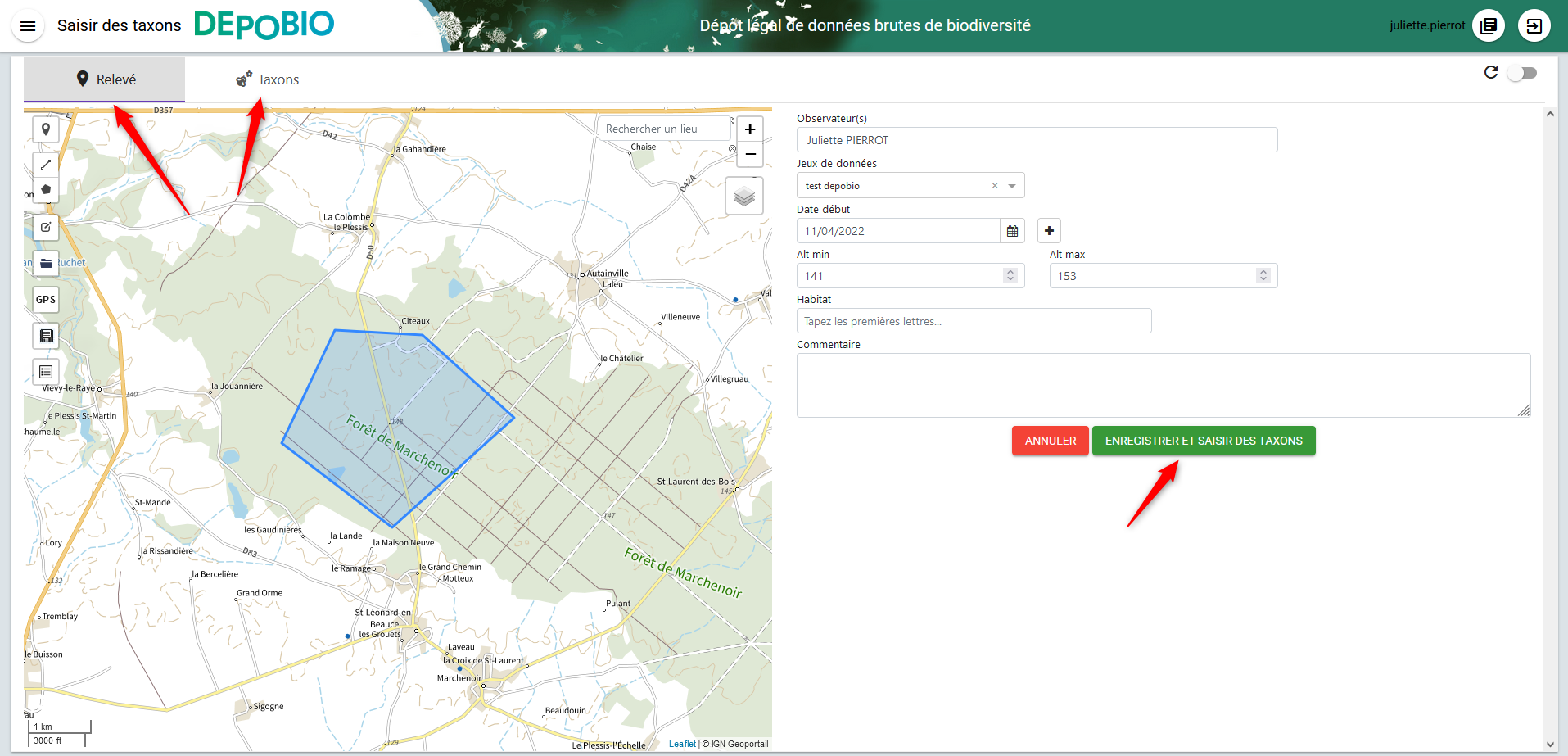Open the list tool on the map
This screenshot has width=1568, height=756.
(x=46, y=371)
